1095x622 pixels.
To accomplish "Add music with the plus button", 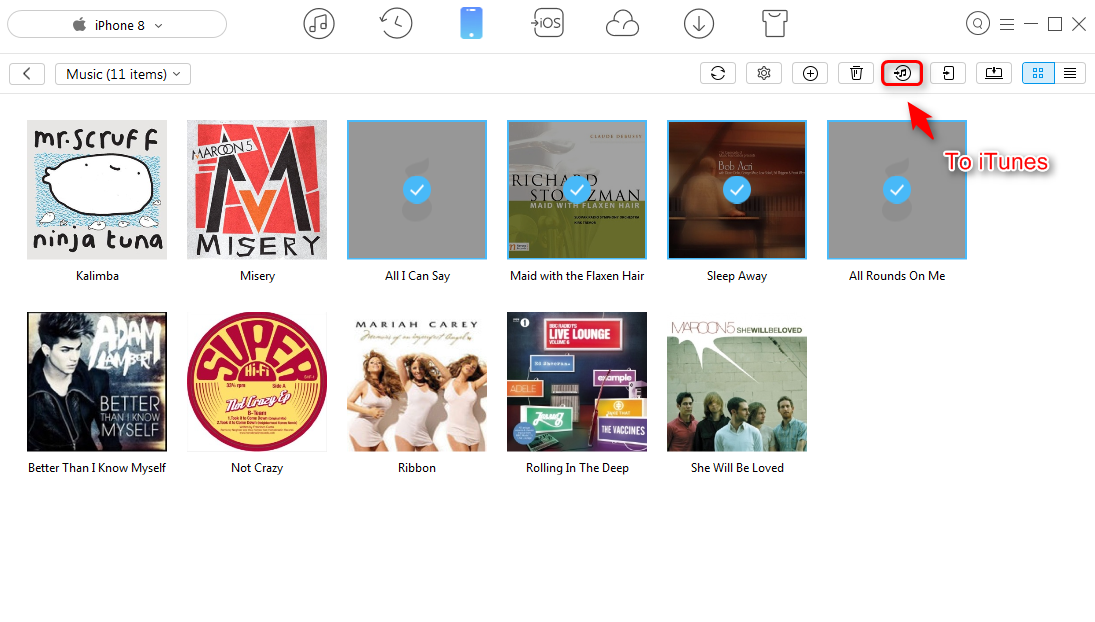I will click(x=810, y=73).
